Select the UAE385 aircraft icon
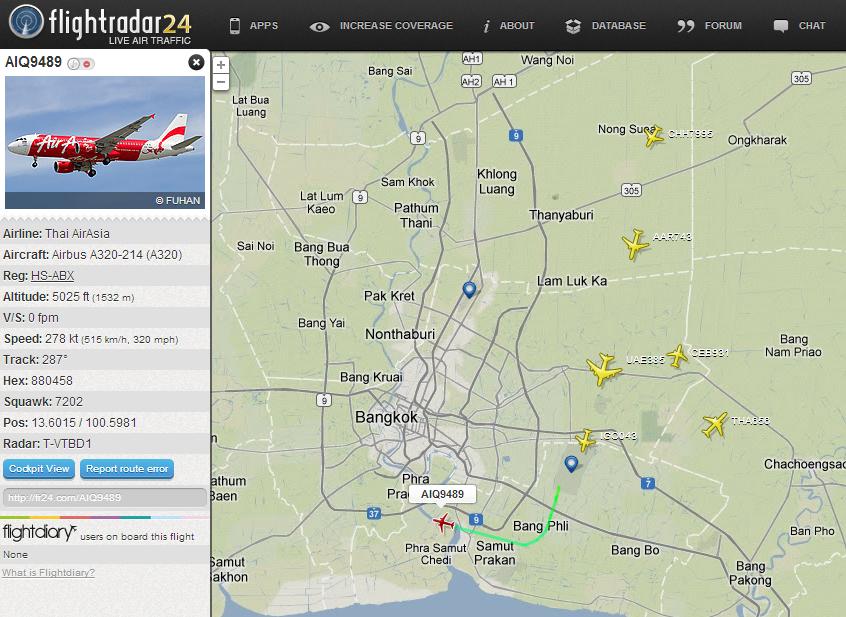 (x=603, y=369)
